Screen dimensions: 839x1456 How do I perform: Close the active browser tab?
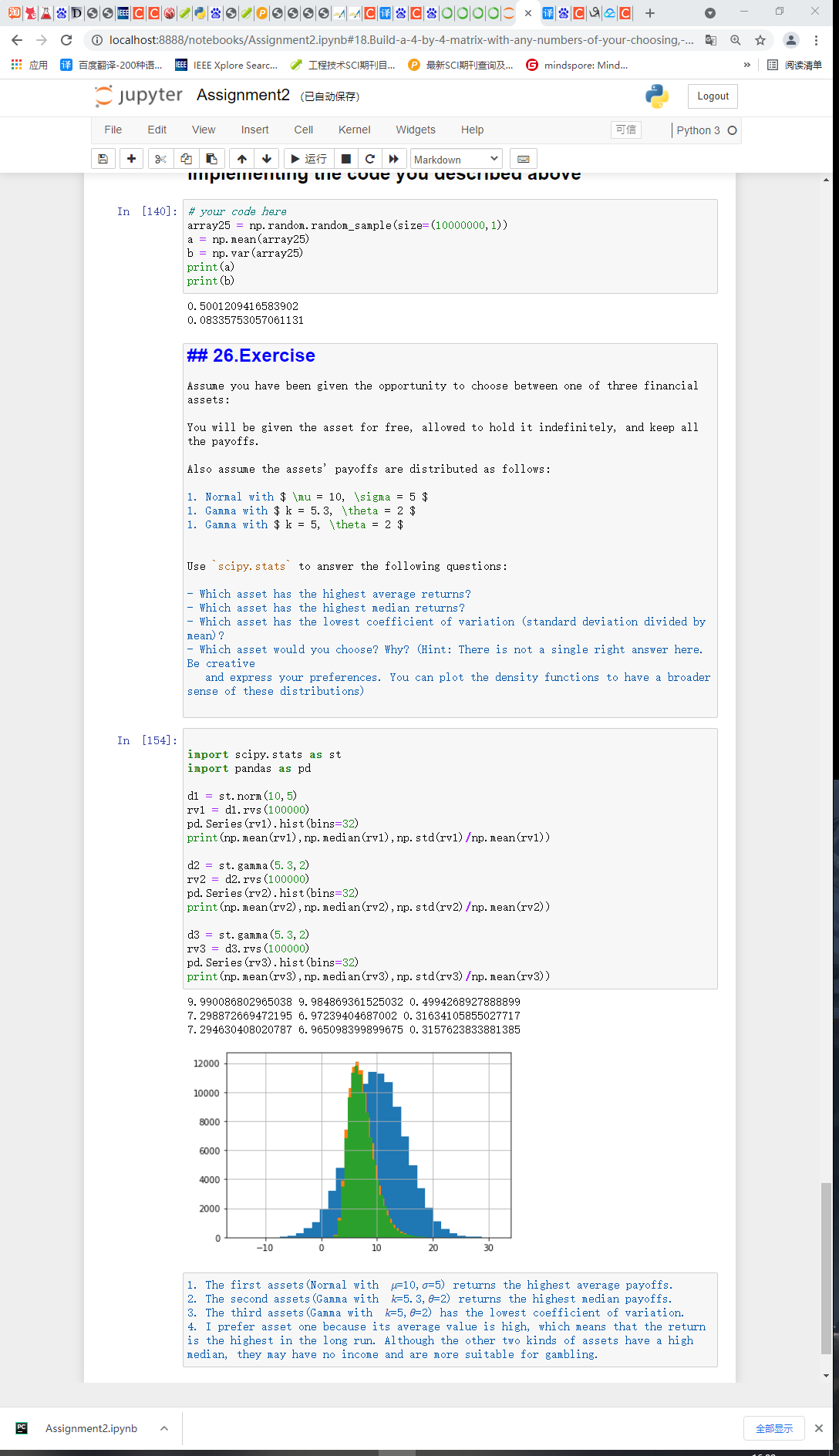528,13
